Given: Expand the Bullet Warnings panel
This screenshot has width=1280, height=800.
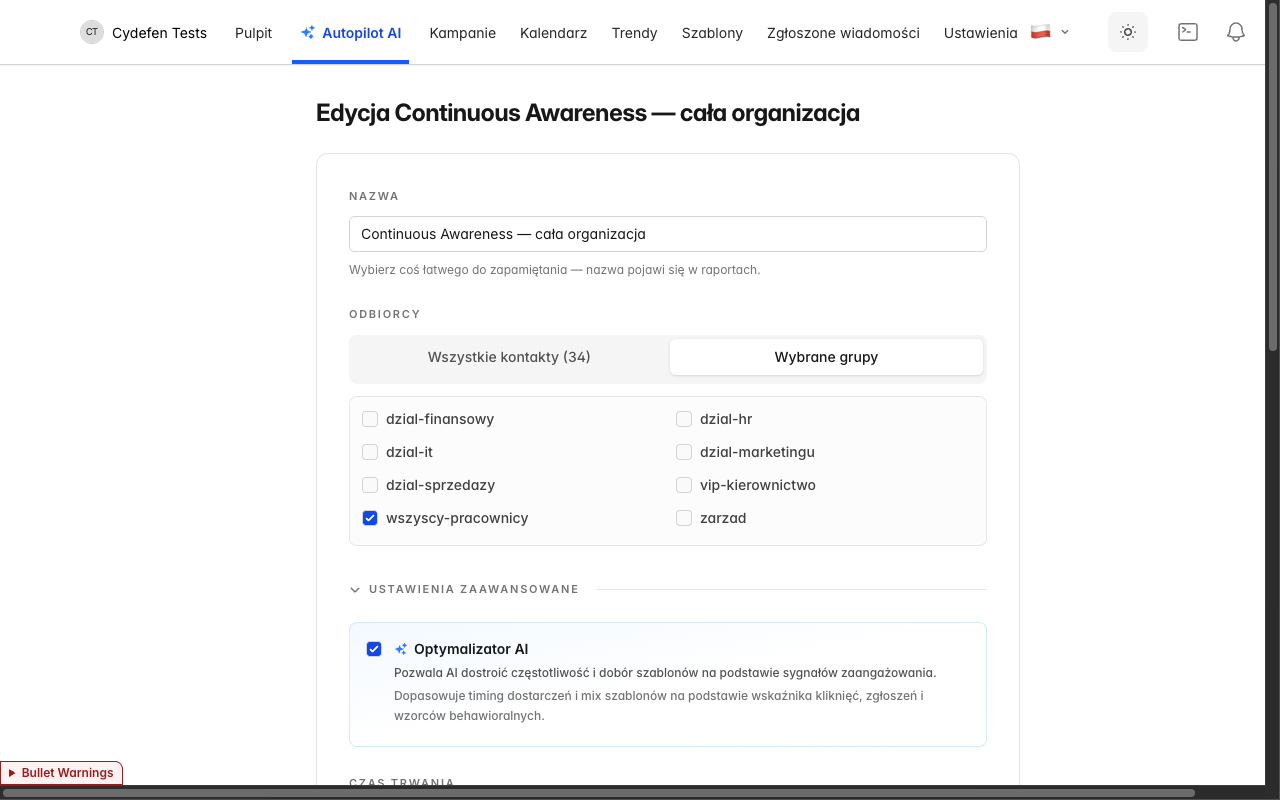Looking at the screenshot, I should click(x=61, y=773).
